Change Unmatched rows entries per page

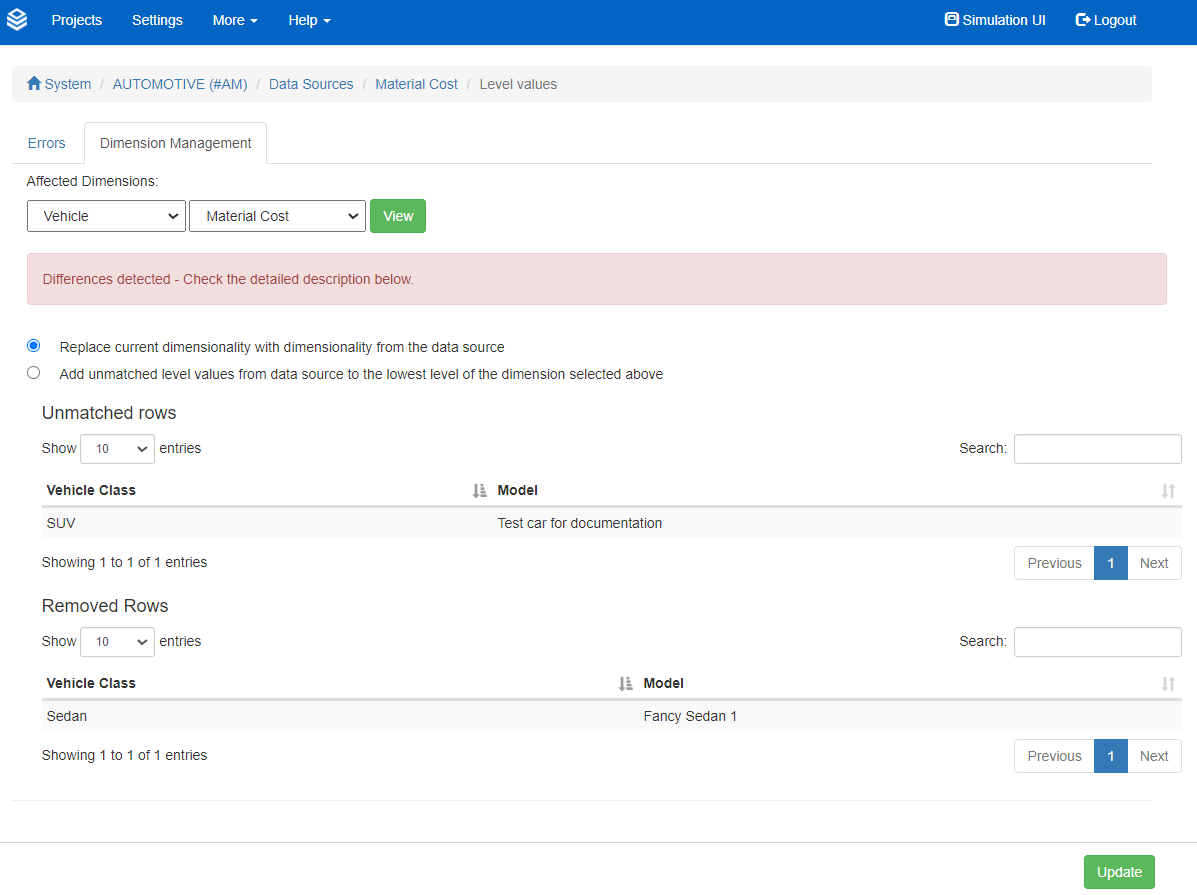[x=117, y=449]
